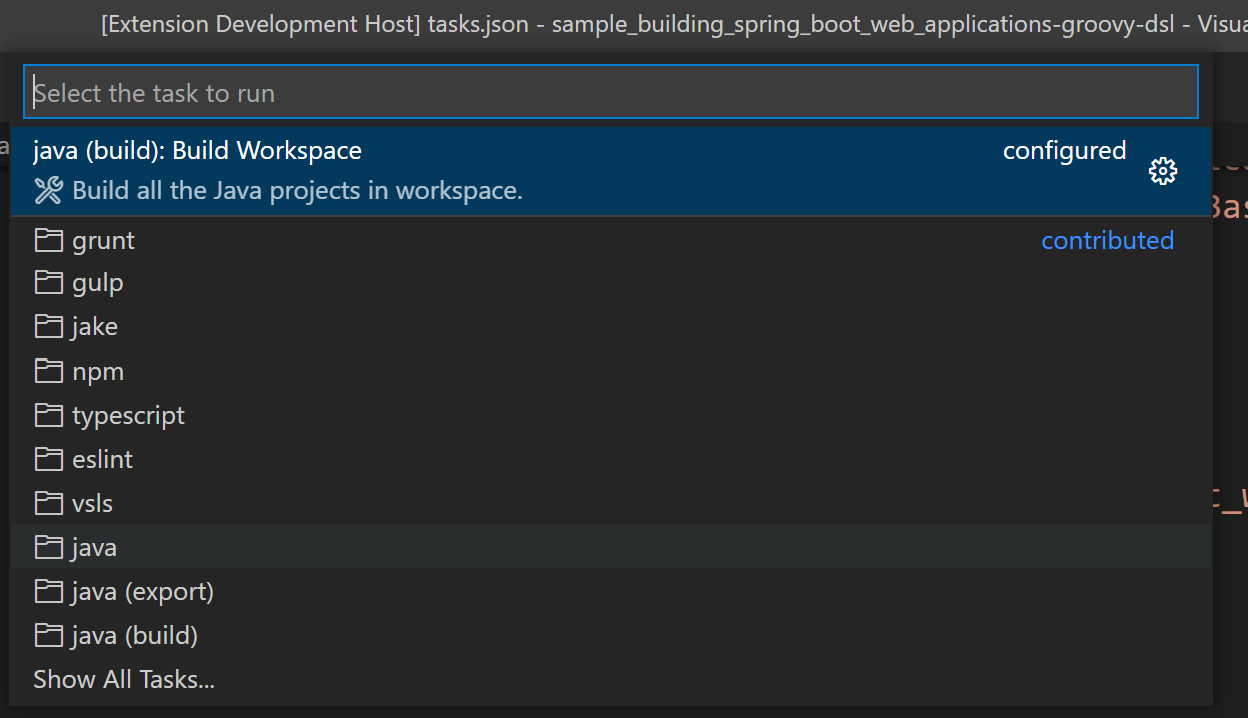
Task: Select the java task folder
Action: 610,547
